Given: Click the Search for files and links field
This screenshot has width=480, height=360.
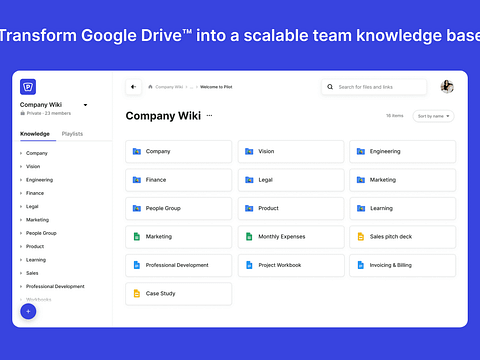Looking at the screenshot, I should pyautogui.click(x=374, y=87).
